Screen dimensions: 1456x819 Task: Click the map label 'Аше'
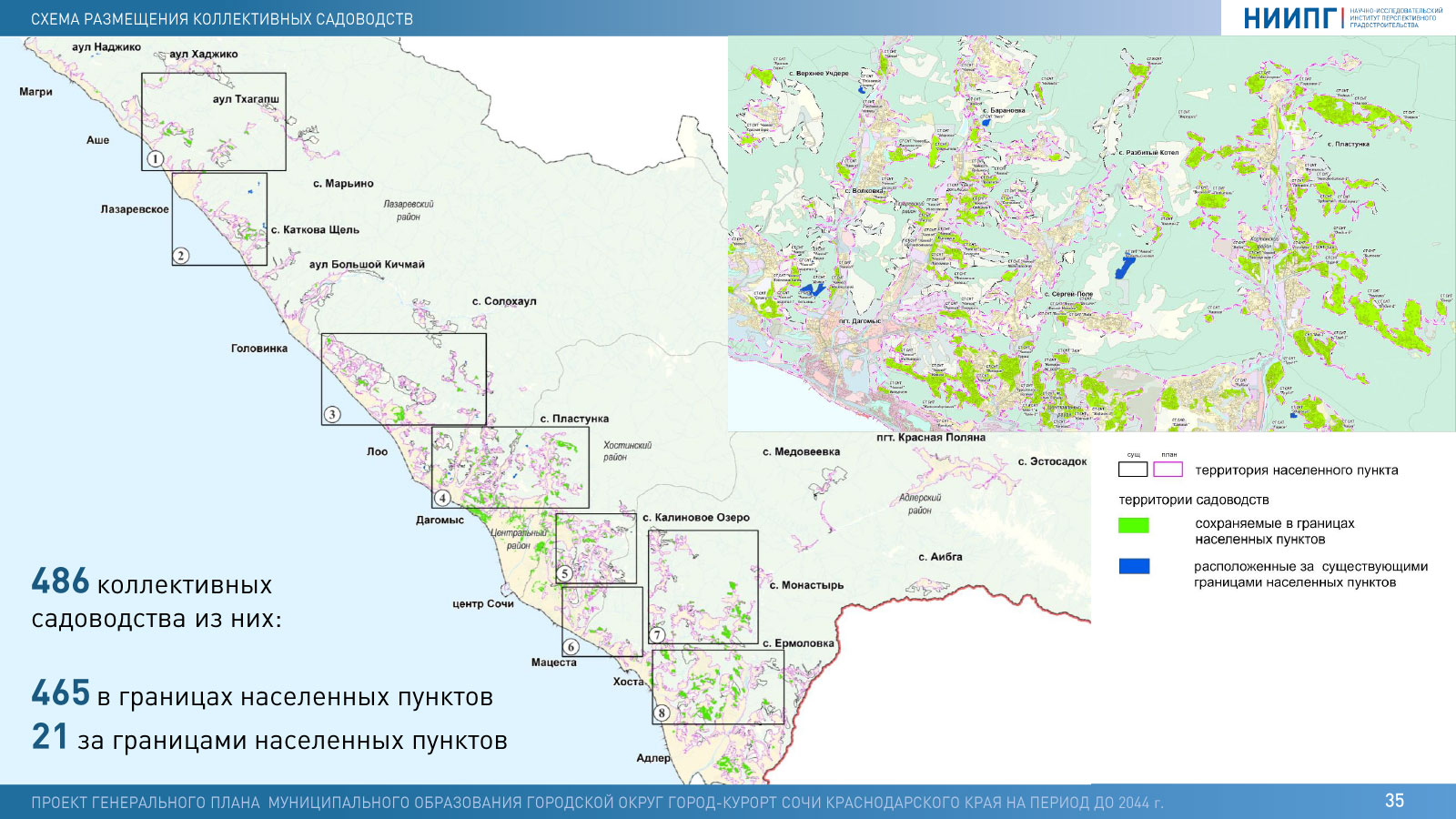tap(97, 140)
